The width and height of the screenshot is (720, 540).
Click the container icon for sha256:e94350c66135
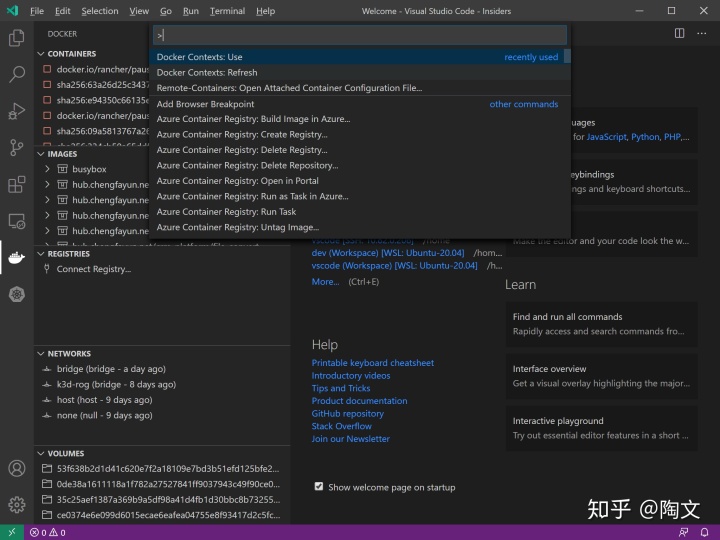[x=47, y=100]
